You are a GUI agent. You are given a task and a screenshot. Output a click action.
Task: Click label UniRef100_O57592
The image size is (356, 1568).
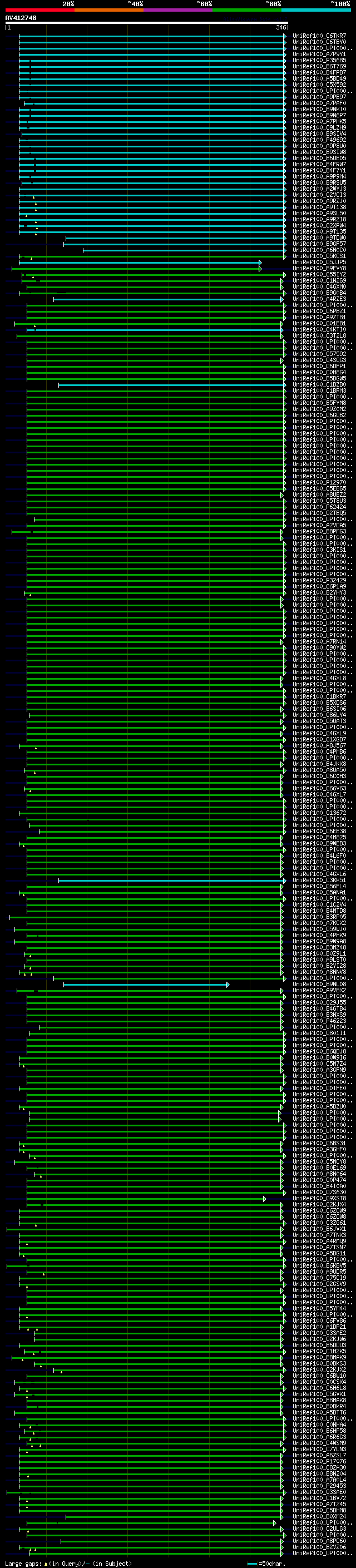[x=319, y=354]
